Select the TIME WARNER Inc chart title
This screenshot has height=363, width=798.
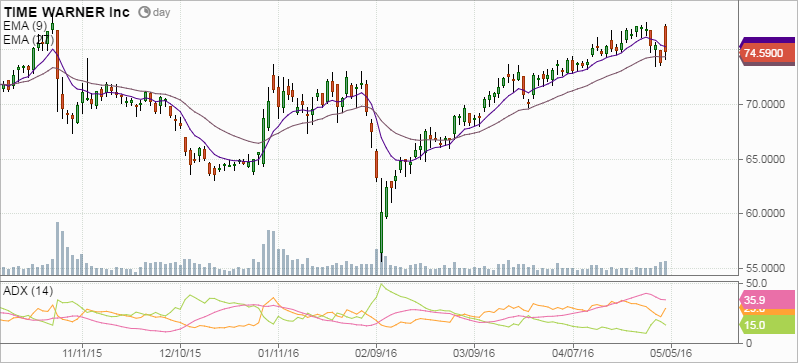(x=67, y=12)
